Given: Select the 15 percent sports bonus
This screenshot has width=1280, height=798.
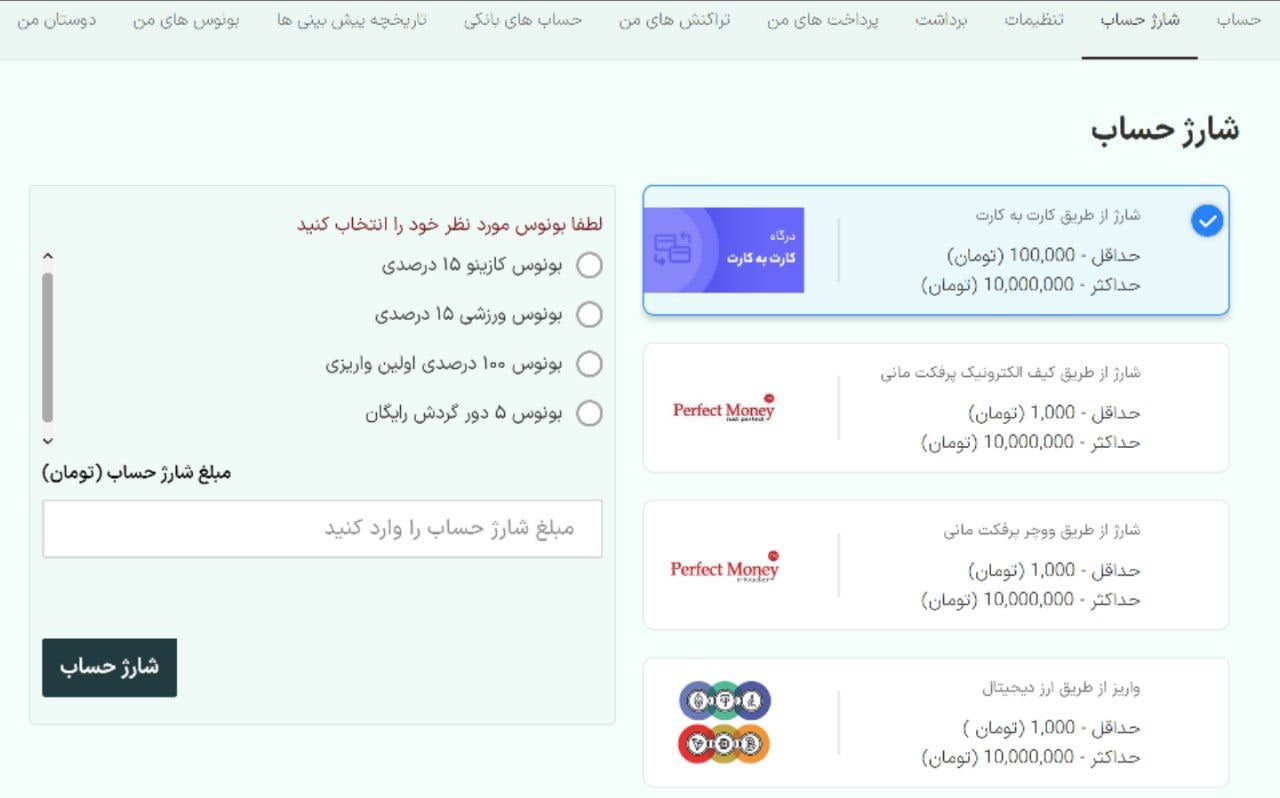Looking at the screenshot, I should pyautogui.click(x=590, y=315).
